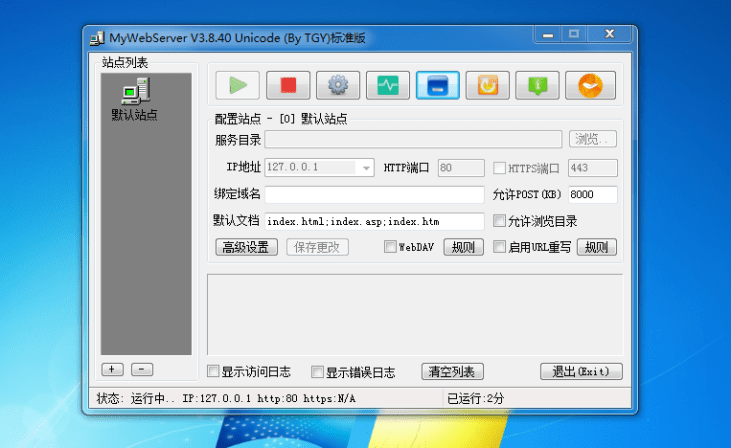
Task: Select the 默认站点 site icon
Action: [135, 99]
